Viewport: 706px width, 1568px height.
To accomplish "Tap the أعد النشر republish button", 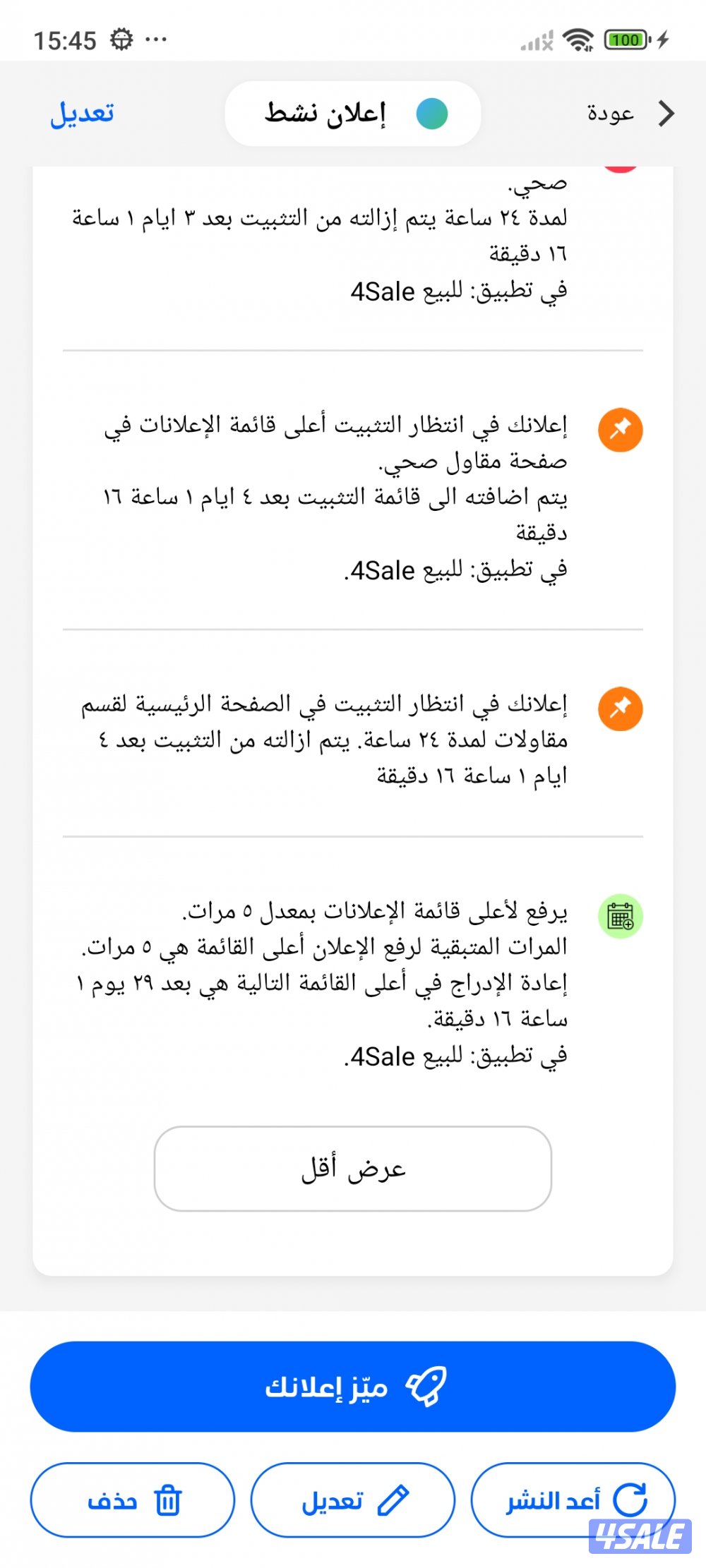I will point(573,1500).
